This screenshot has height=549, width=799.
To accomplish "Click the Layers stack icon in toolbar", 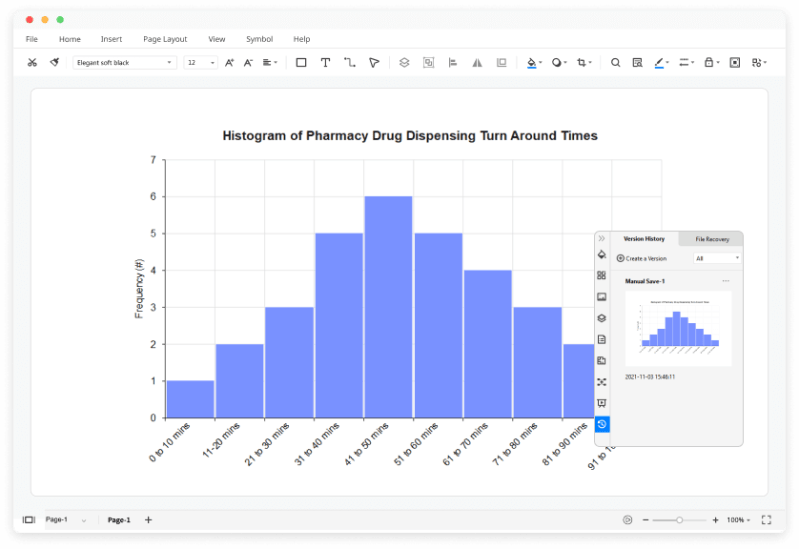I will coord(404,62).
